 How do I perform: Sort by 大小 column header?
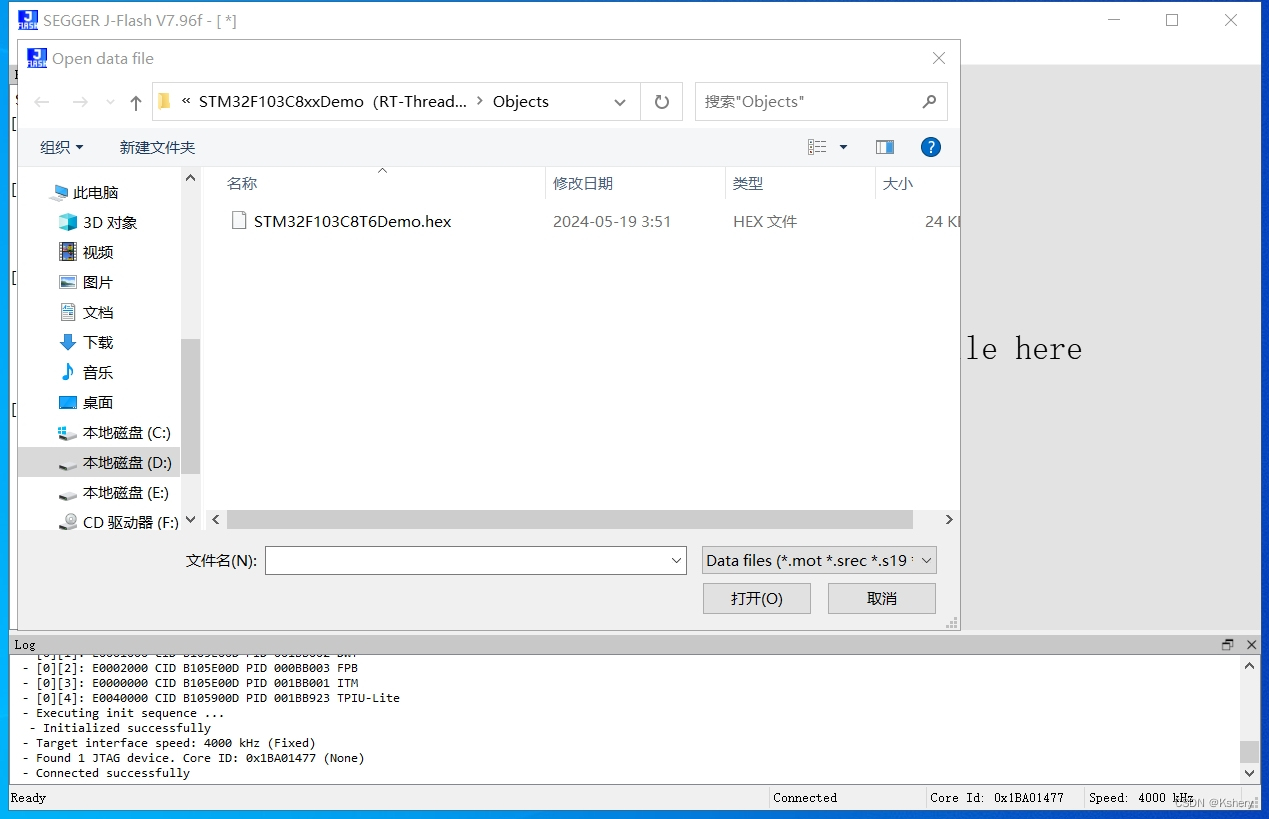898,183
